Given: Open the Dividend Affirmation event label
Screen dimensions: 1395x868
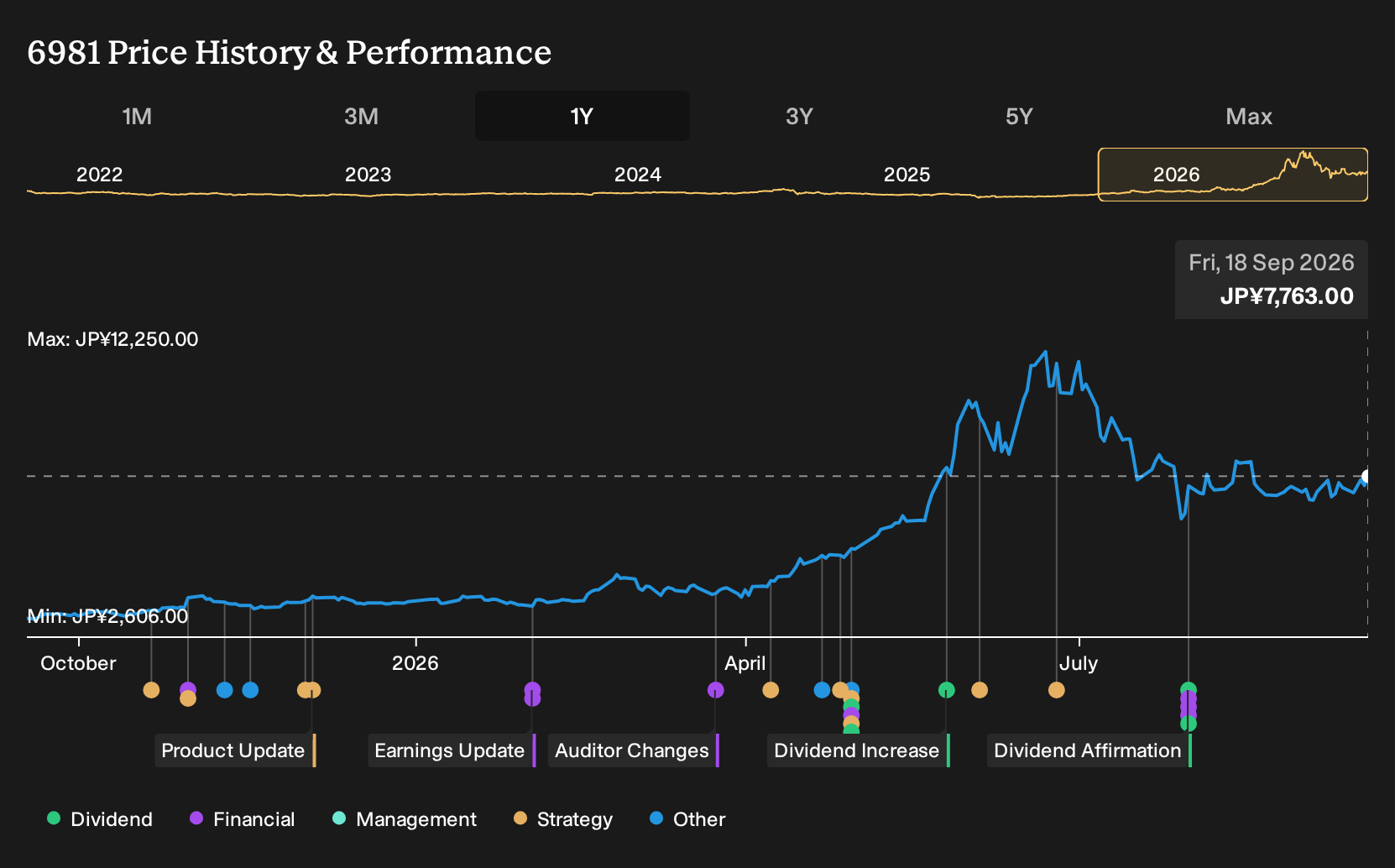Looking at the screenshot, I should (x=1089, y=750).
